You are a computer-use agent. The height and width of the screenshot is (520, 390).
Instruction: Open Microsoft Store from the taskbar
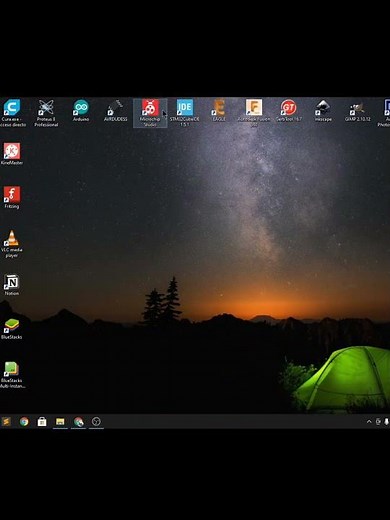click(x=42, y=422)
